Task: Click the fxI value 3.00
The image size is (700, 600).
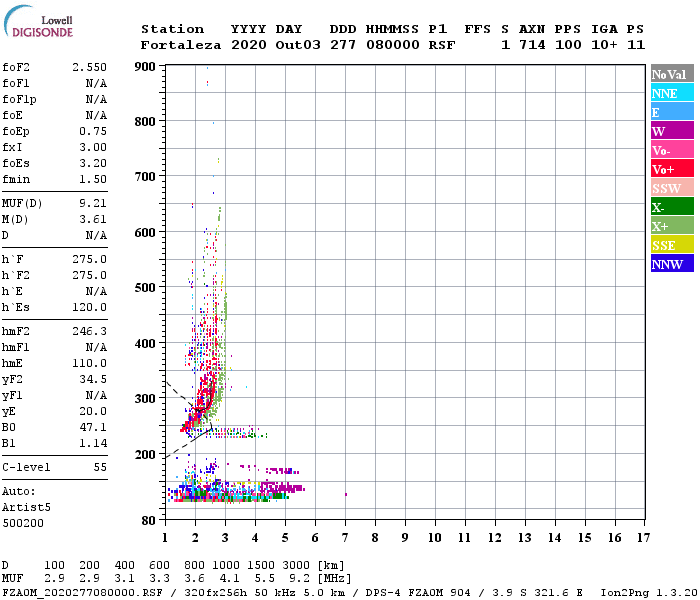Action: (93, 147)
